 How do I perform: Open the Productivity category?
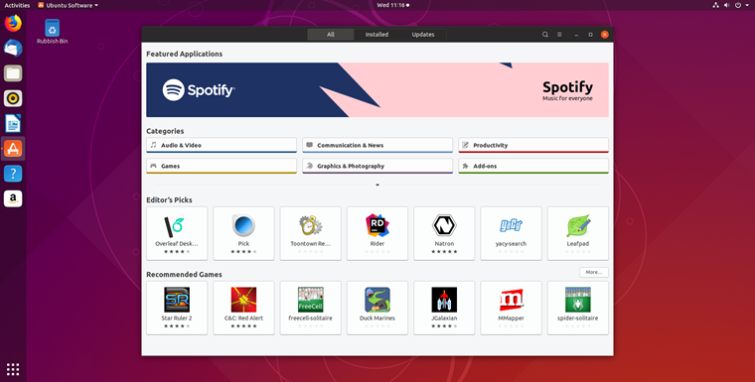[534, 145]
